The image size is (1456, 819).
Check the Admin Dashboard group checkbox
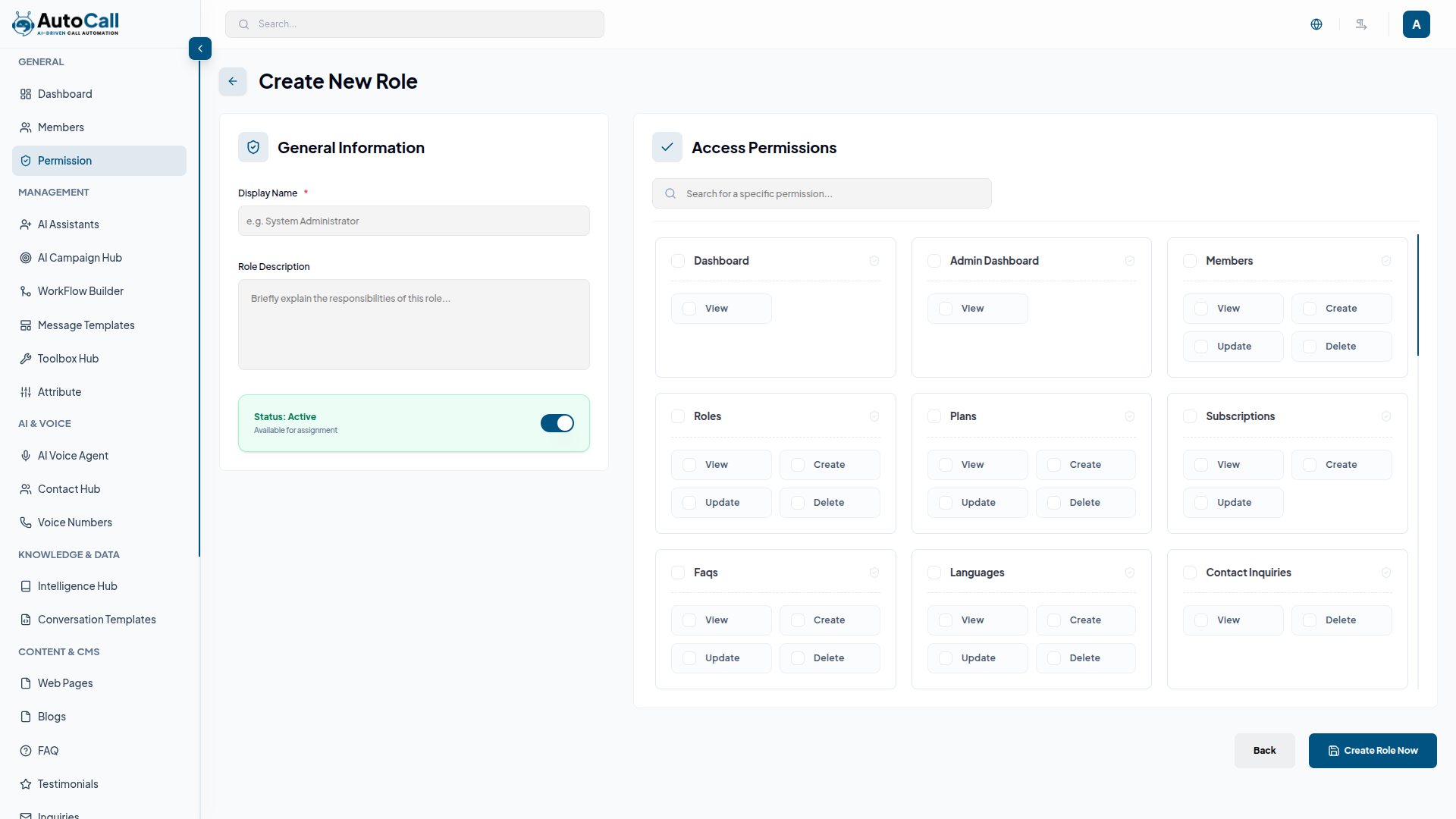click(x=934, y=261)
